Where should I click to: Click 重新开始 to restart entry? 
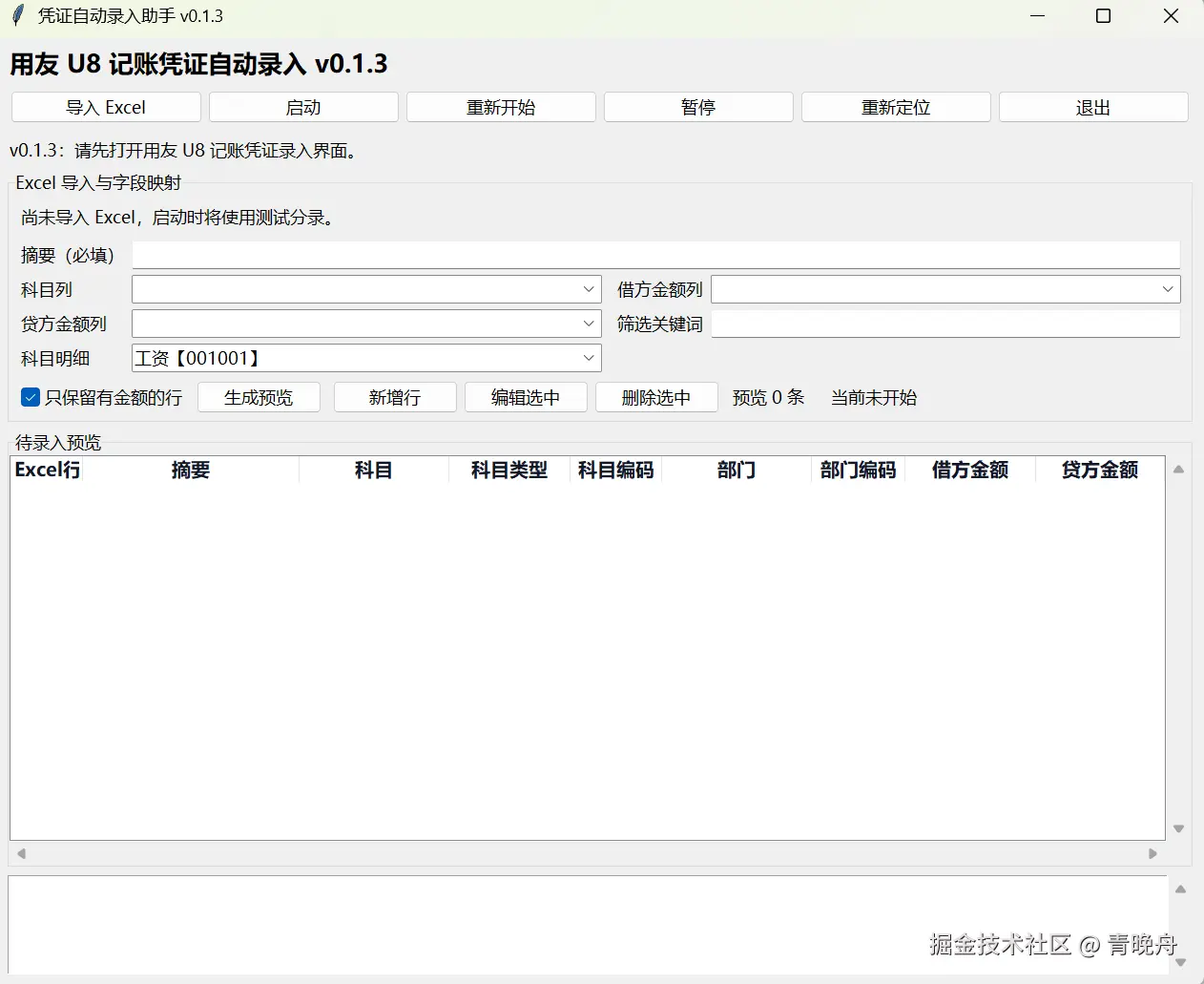[501, 107]
